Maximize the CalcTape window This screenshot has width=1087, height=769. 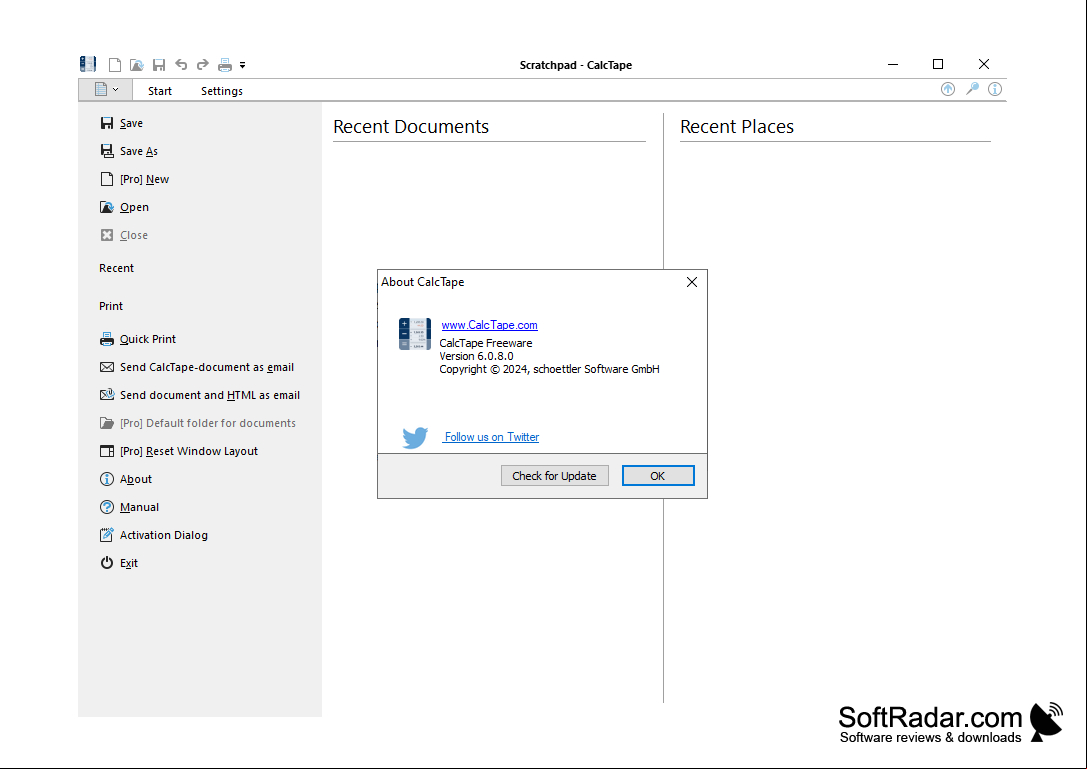(938, 64)
